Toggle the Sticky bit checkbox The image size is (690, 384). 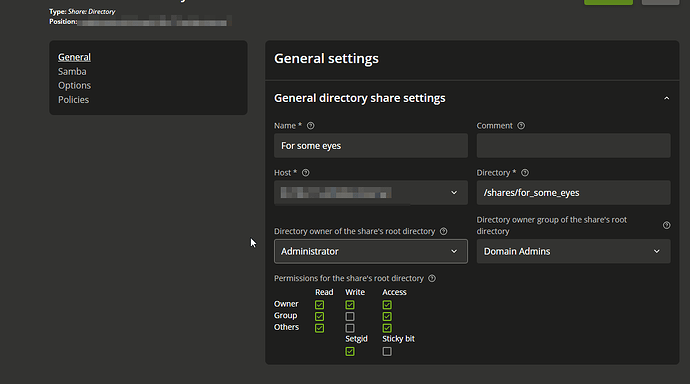387,351
